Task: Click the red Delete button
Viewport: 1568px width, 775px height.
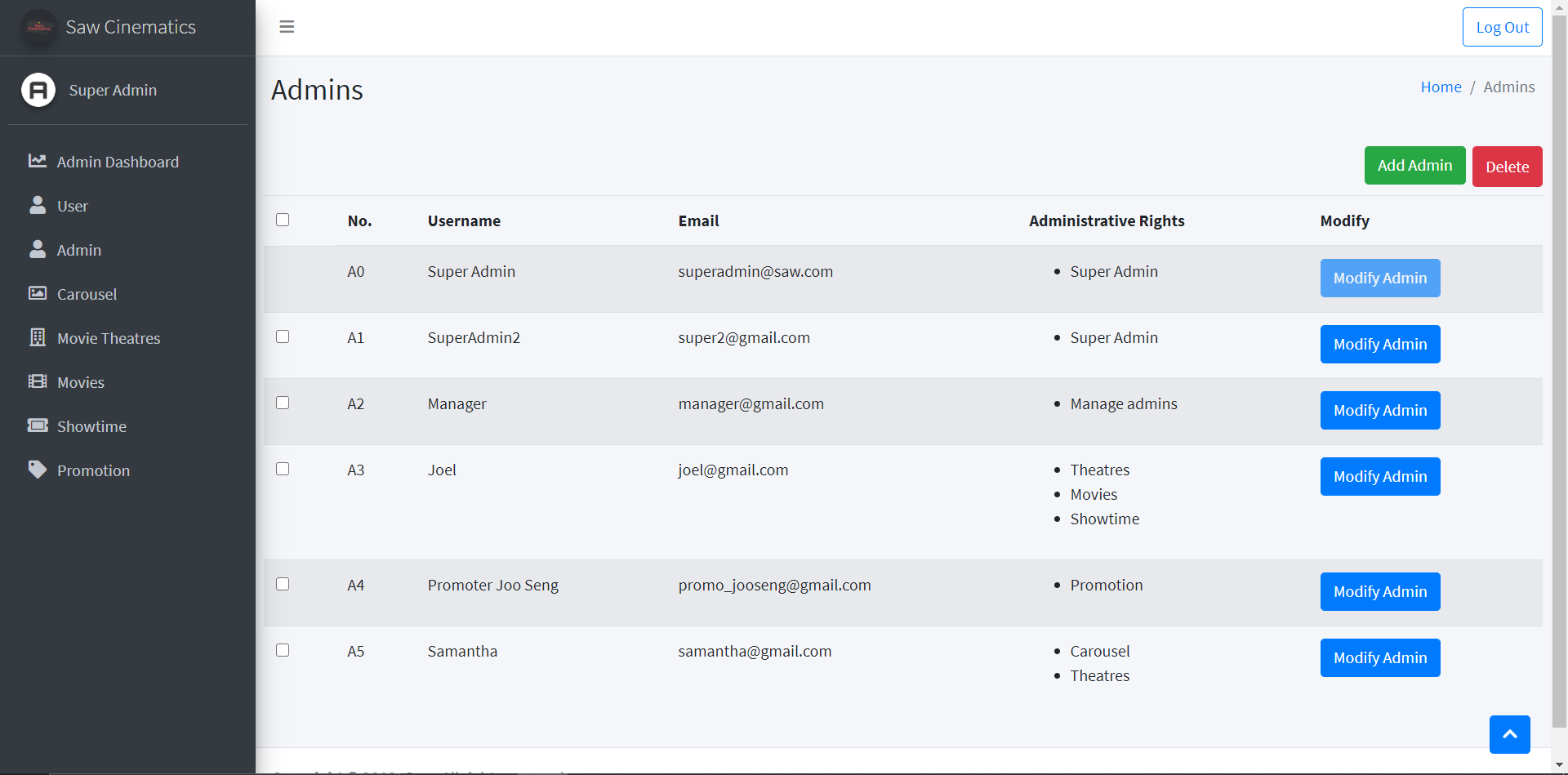Action: coord(1507,167)
